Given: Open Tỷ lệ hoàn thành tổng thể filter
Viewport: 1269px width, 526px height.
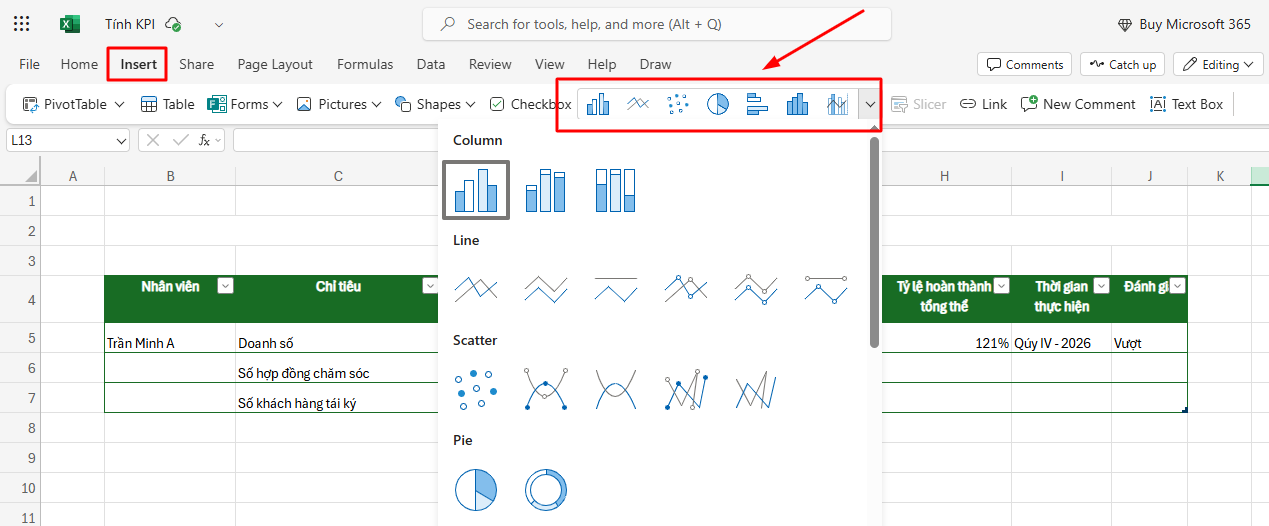Looking at the screenshot, I should 1001,286.
